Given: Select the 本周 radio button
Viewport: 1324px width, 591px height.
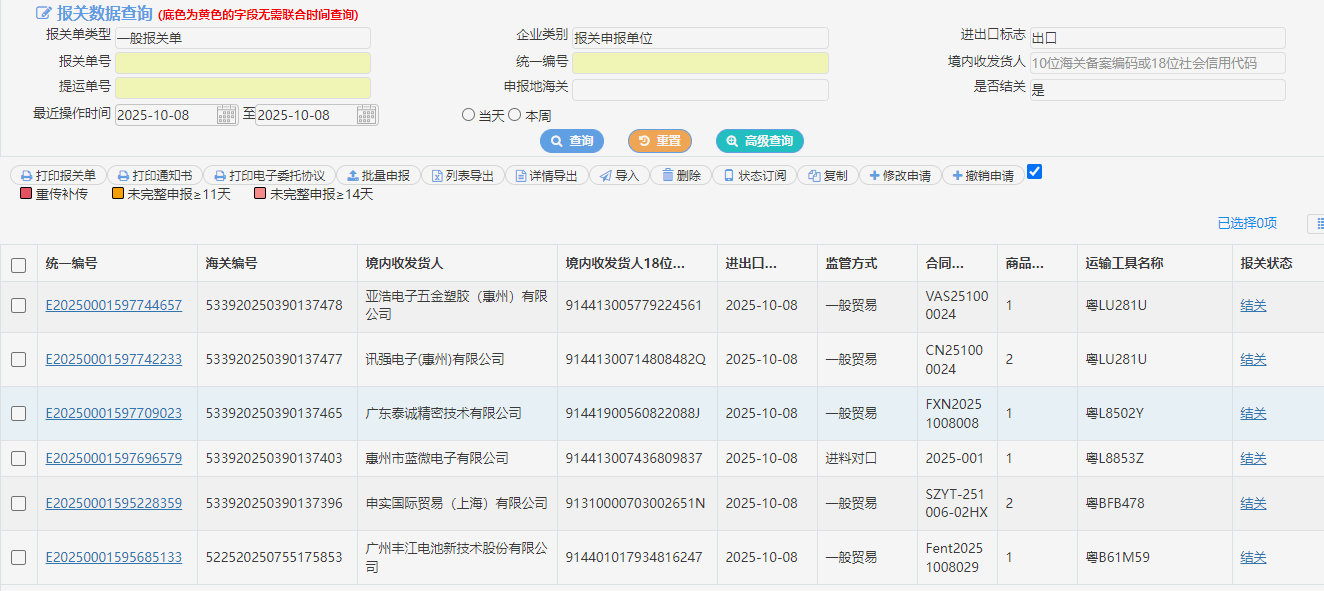Looking at the screenshot, I should [x=514, y=115].
